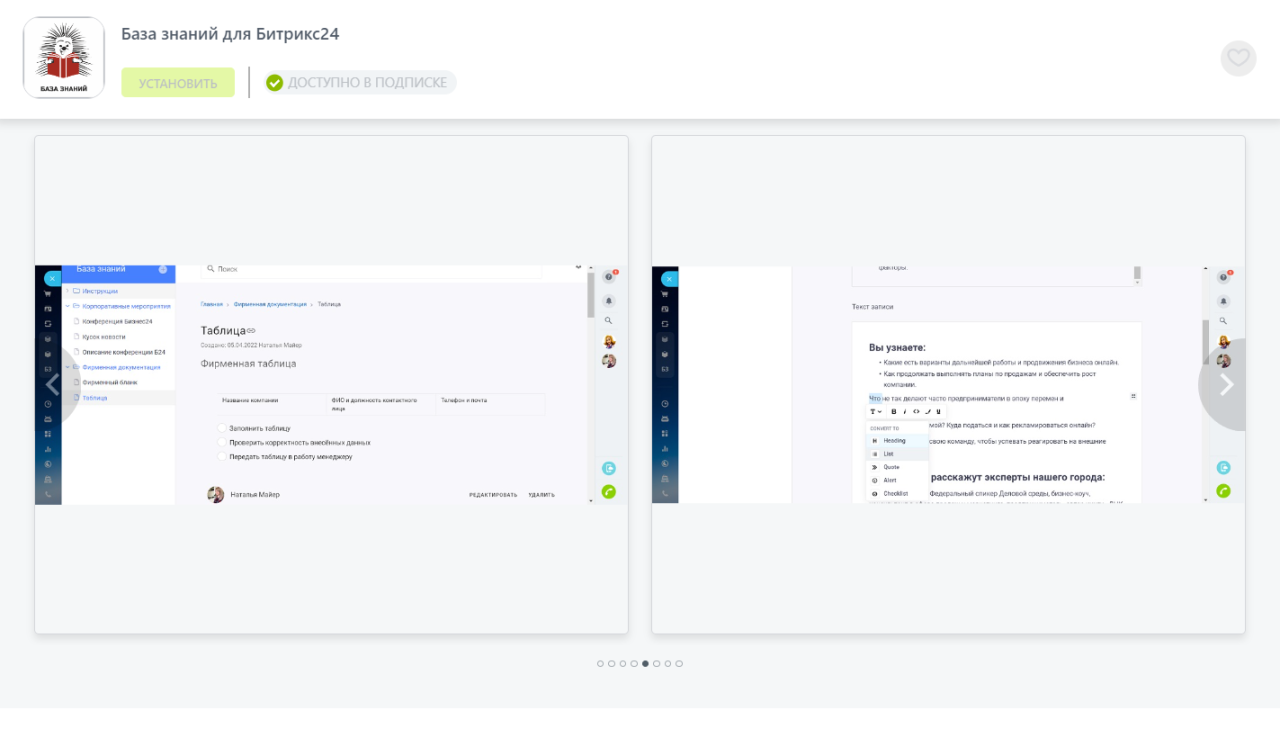Open the «Фирменная таблица» screenshot thumbnail

point(332,385)
